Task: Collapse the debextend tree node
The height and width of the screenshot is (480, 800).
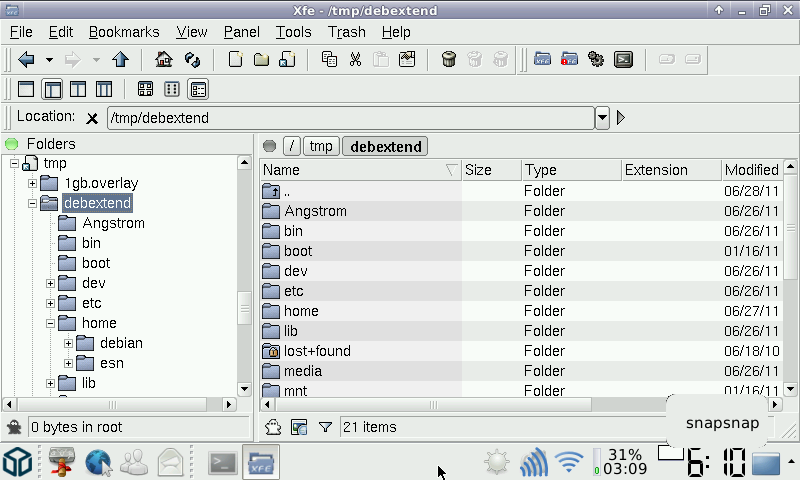Action: click(x=32, y=203)
